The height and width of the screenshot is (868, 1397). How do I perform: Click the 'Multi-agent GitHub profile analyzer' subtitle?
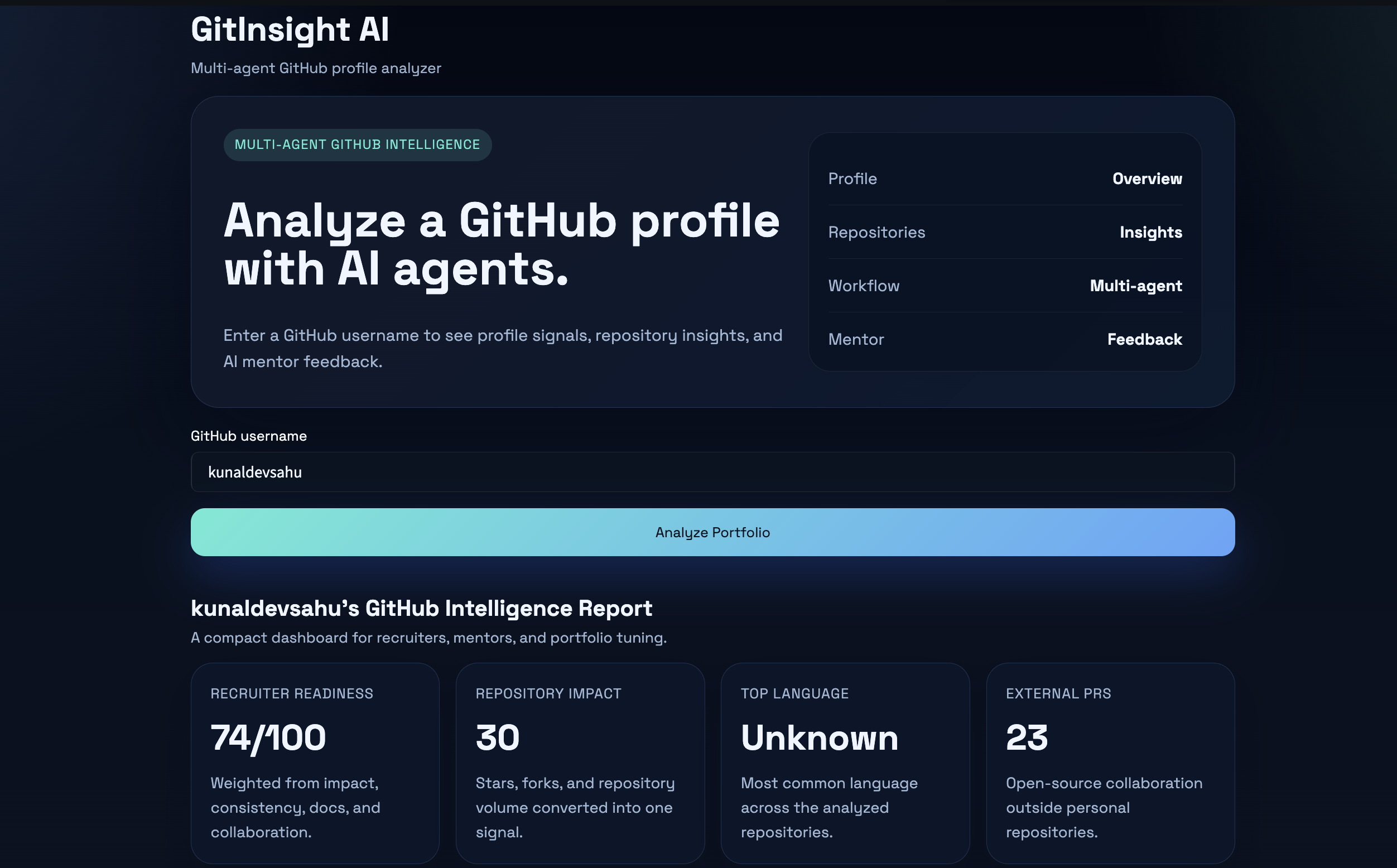click(316, 67)
